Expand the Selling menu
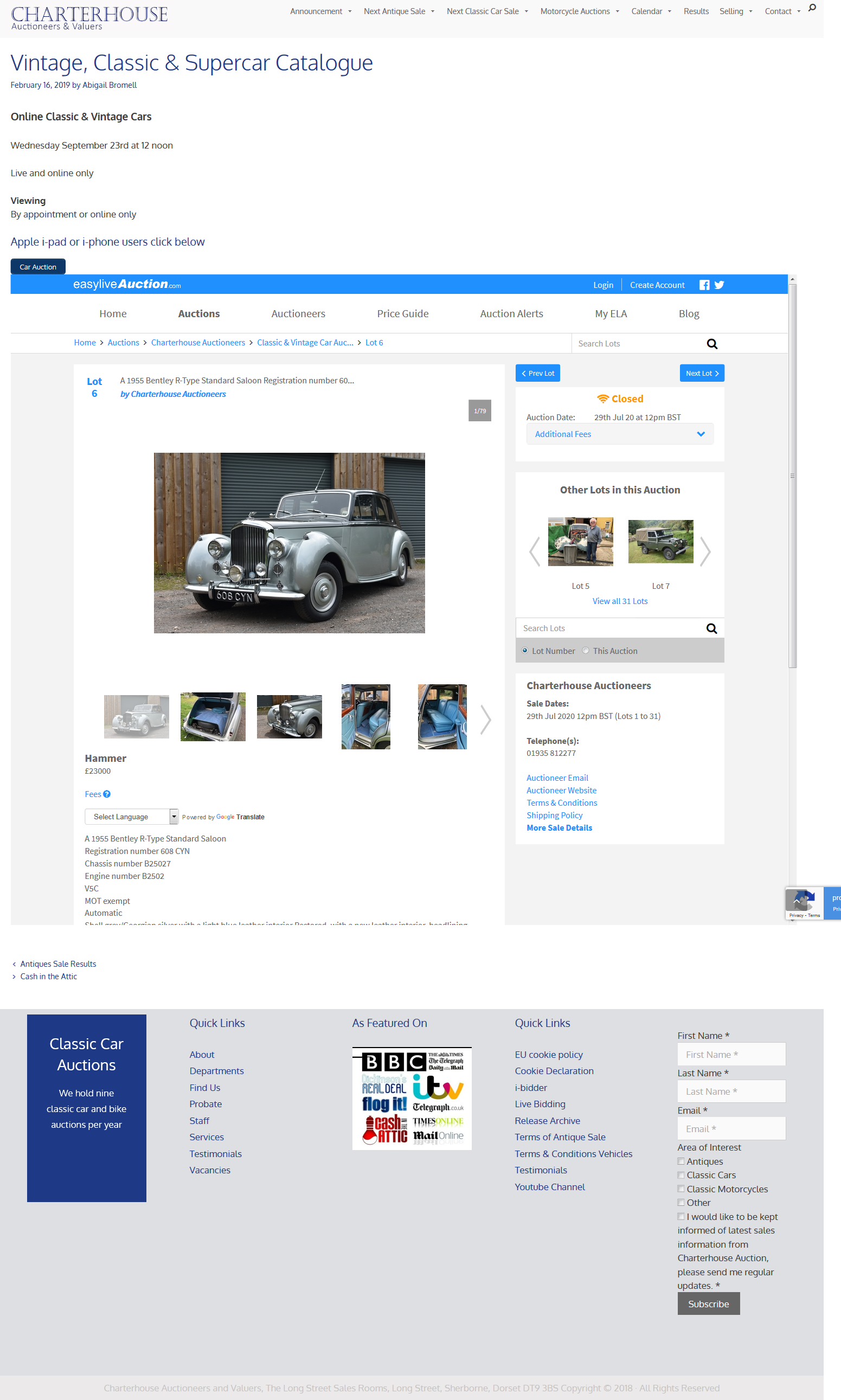Image resolution: width=841 pixels, height=1400 pixels. click(x=736, y=11)
